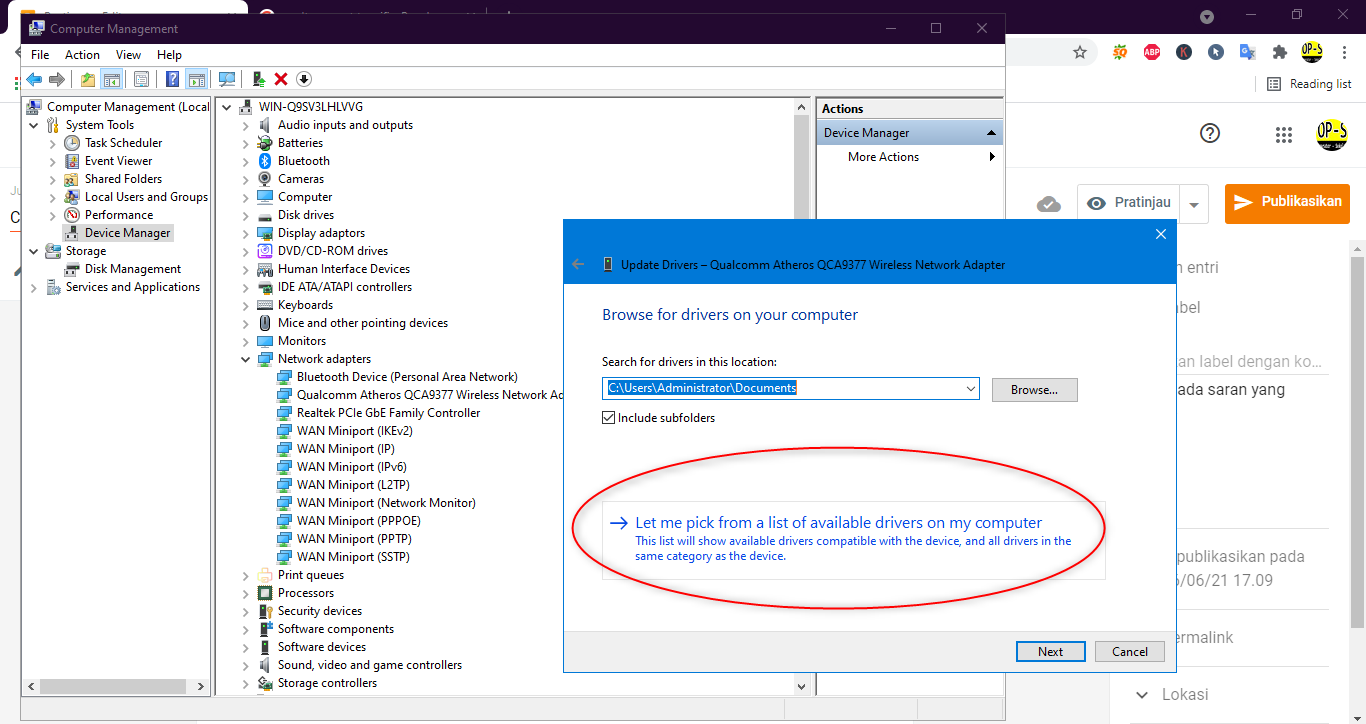Click the Properties toolbar icon
1366x724 pixels.
click(x=141, y=79)
